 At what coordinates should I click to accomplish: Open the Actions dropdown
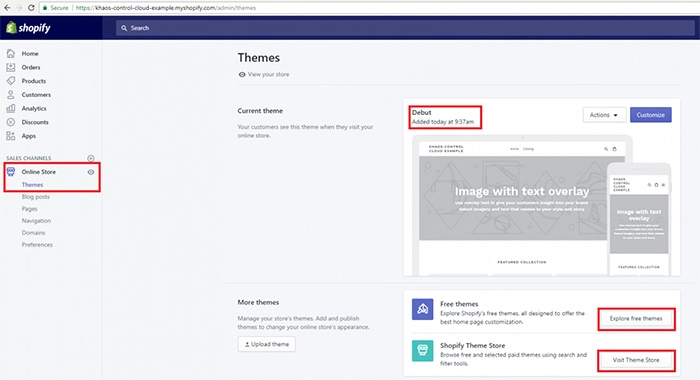[604, 115]
